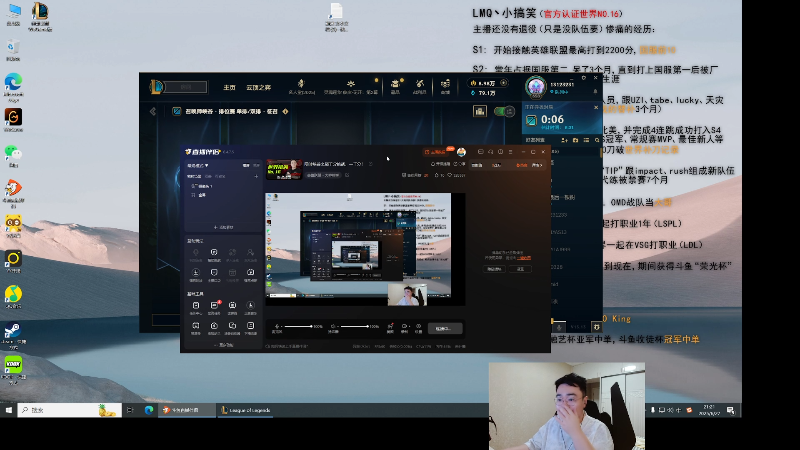Click the orange button in 直播伴侣 title bar
Image resolution: width=800 pixels, height=450 pixels.
438,152
